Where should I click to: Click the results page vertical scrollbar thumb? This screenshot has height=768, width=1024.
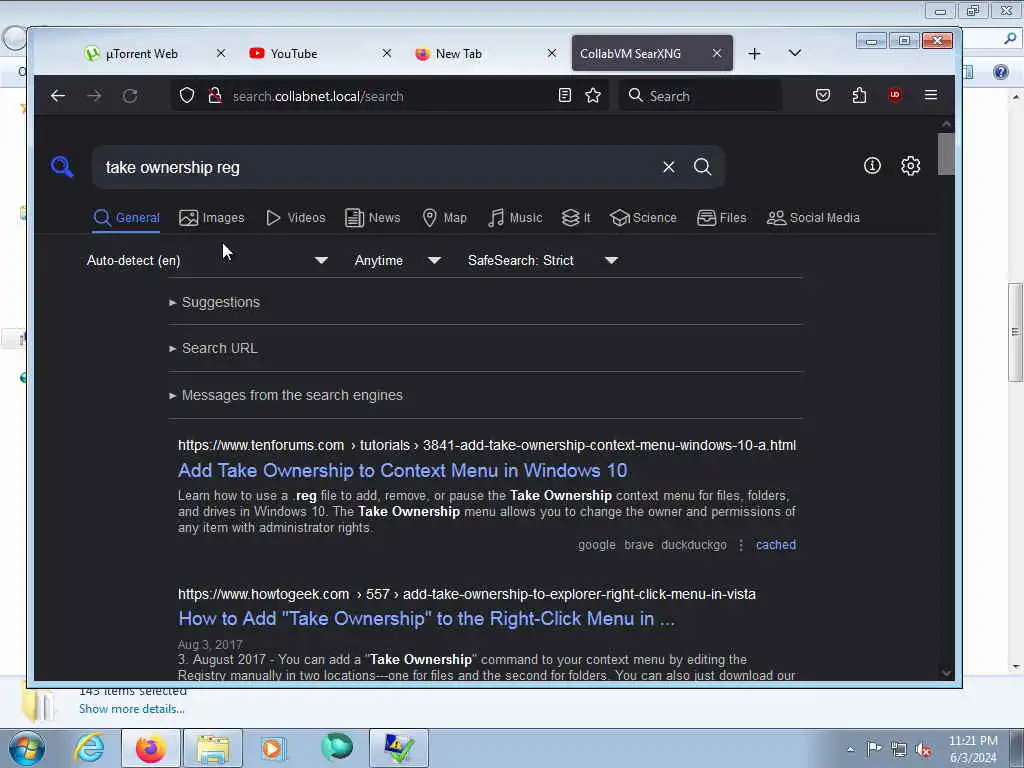[946, 154]
